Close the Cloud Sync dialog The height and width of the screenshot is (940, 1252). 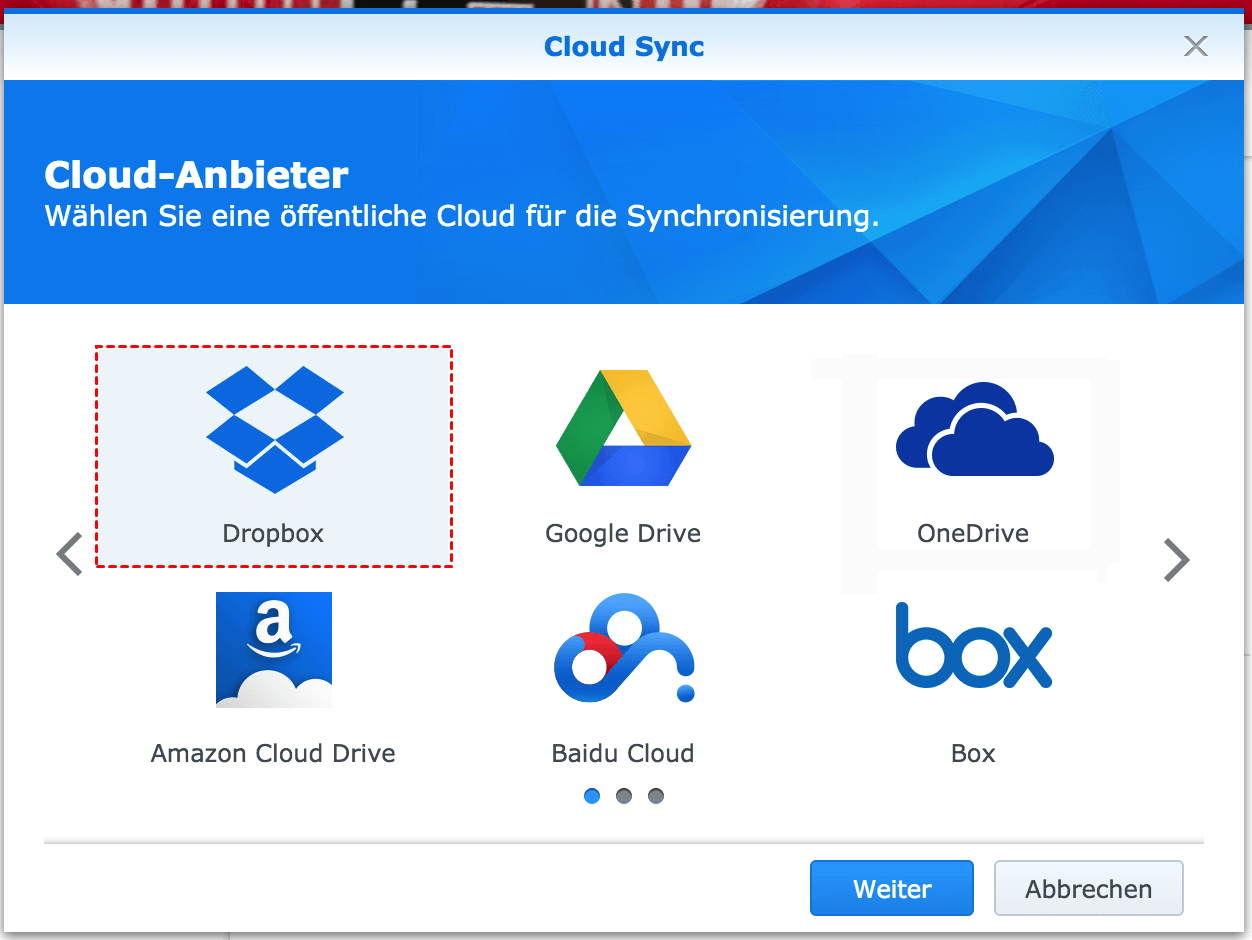click(x=1195, y=46)
